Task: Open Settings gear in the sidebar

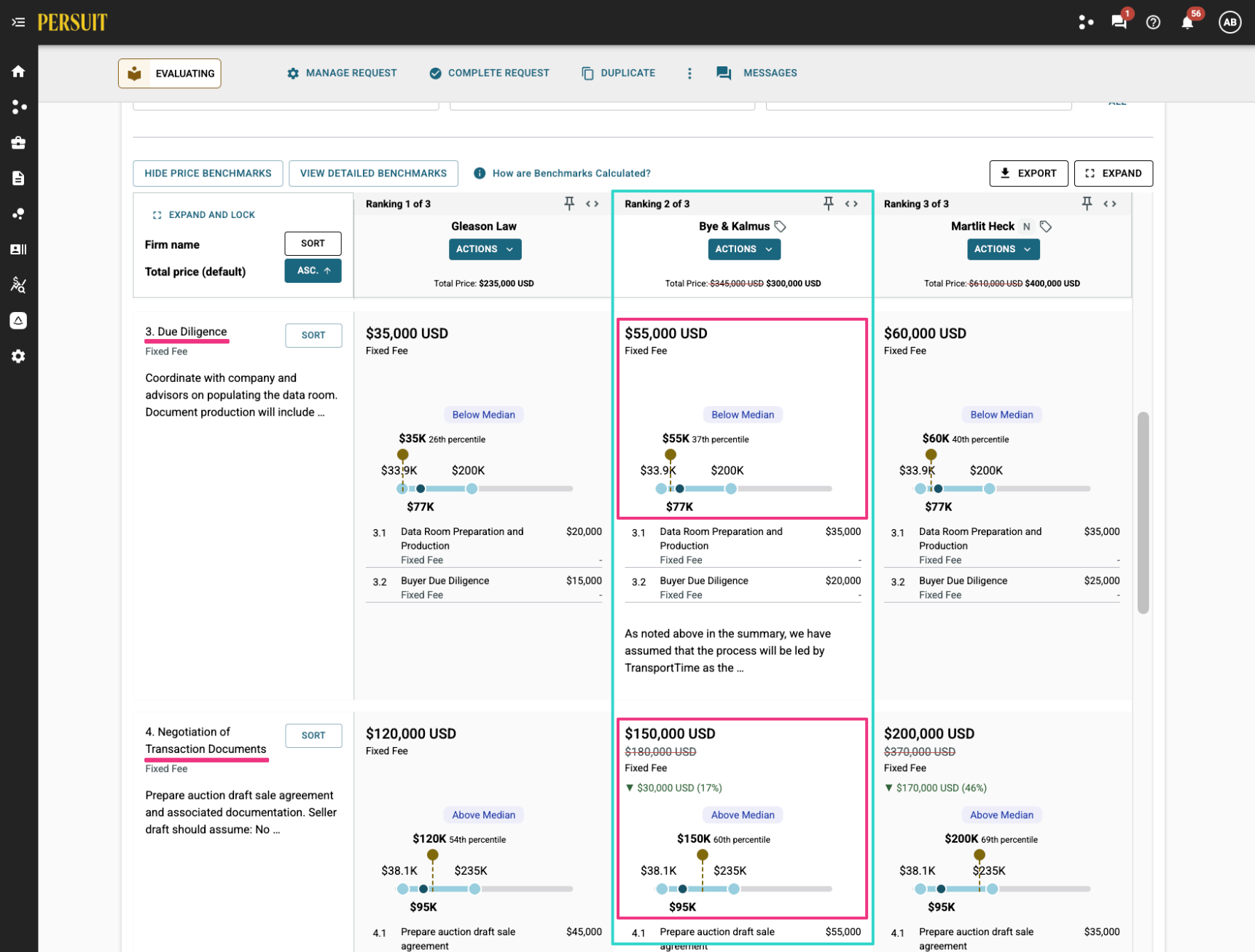Action: [18, 356]
